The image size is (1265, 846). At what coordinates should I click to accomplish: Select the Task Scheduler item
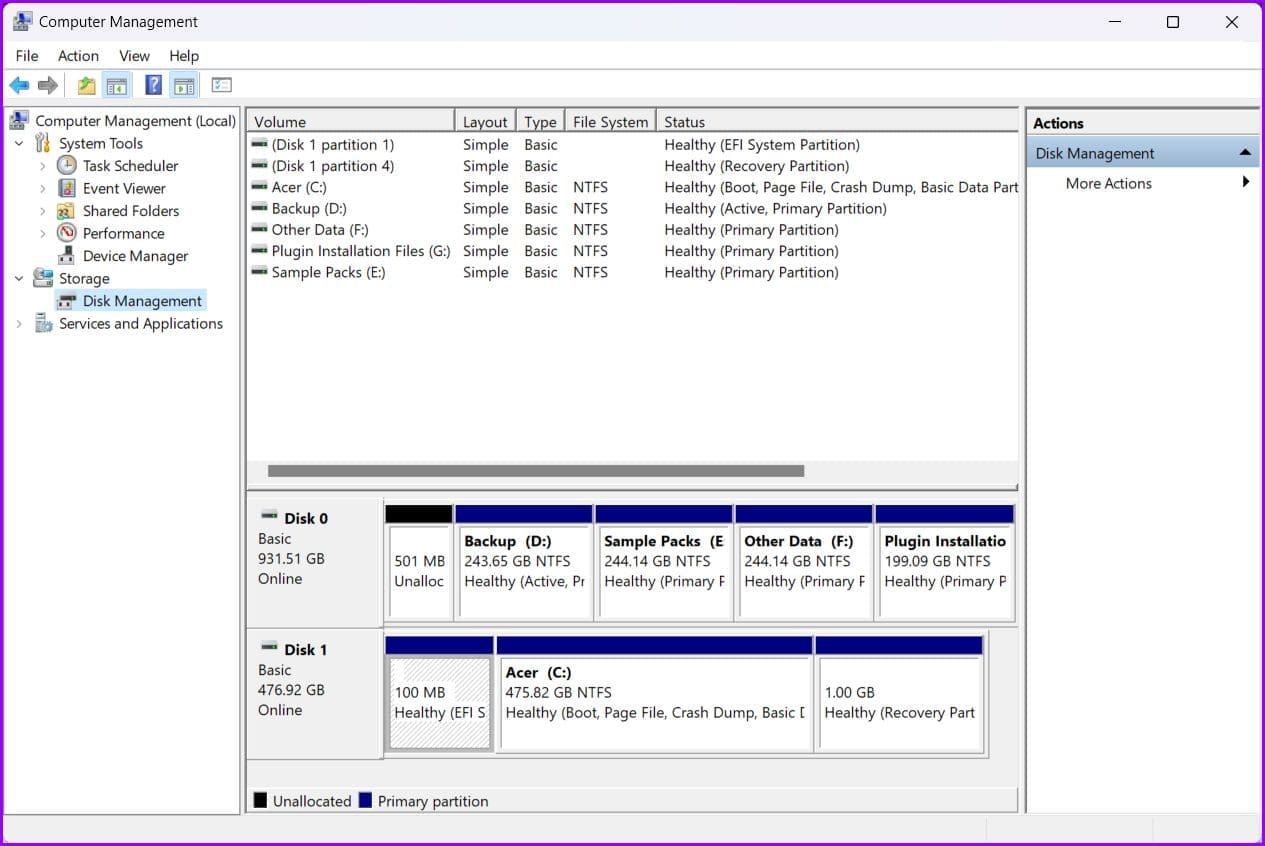coord(130,165)
